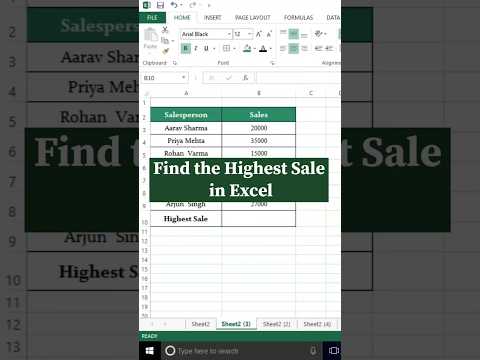
Task: Open the font name dropdown showing Arial Black
Action: [229, 34]
